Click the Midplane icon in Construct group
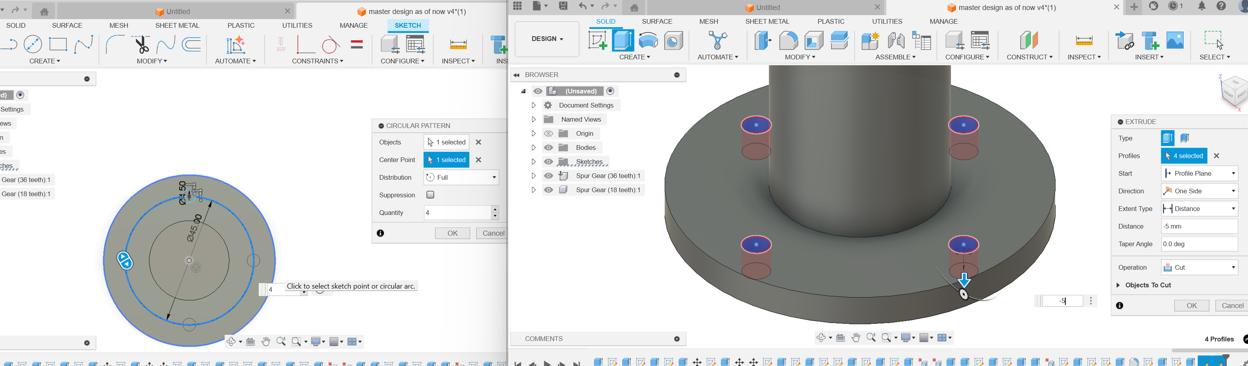This screenshot has height=366, width=1248. [1028, 41]
